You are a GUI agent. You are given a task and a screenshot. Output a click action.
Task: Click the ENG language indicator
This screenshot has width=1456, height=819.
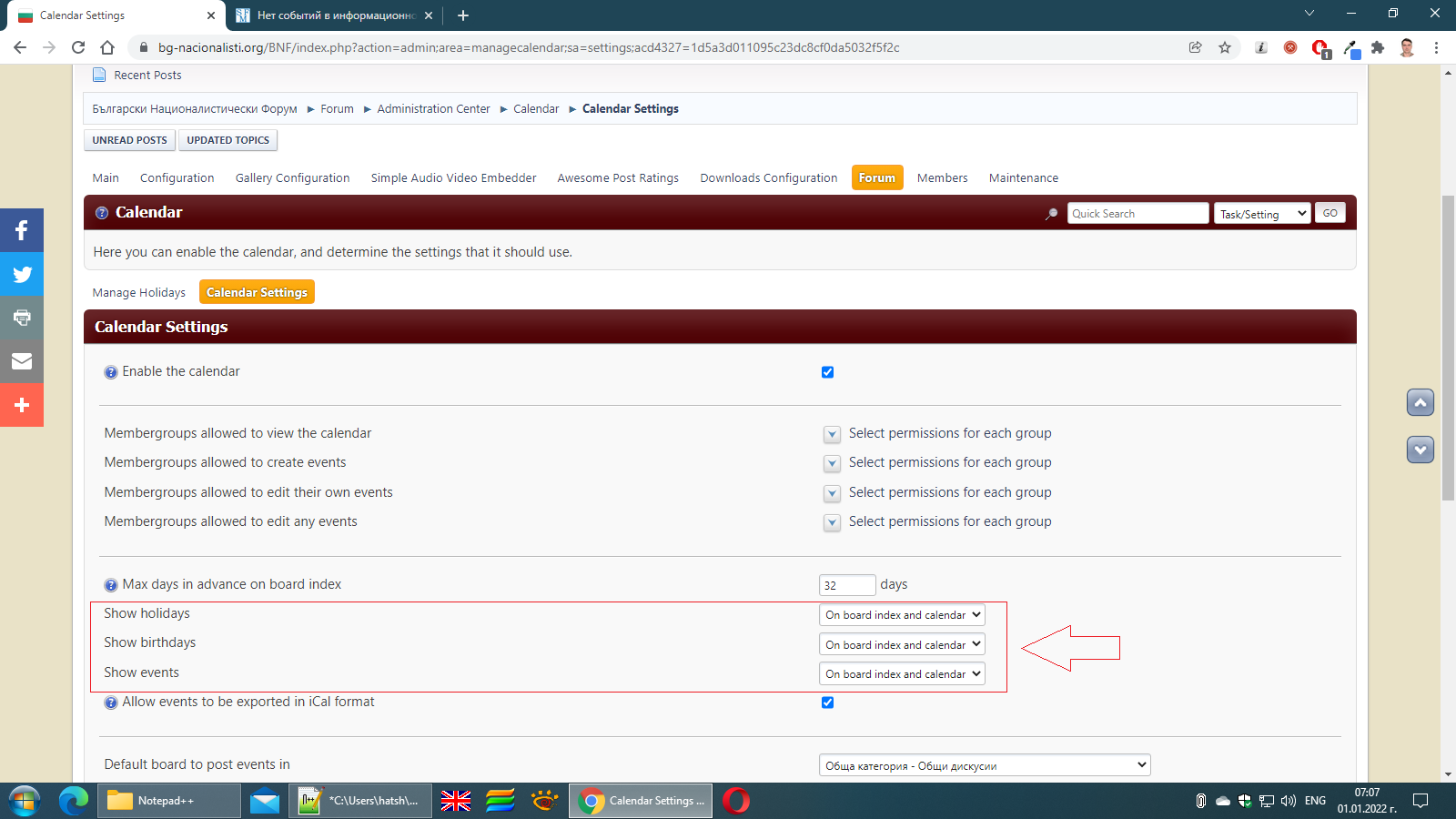[1315, 801]
